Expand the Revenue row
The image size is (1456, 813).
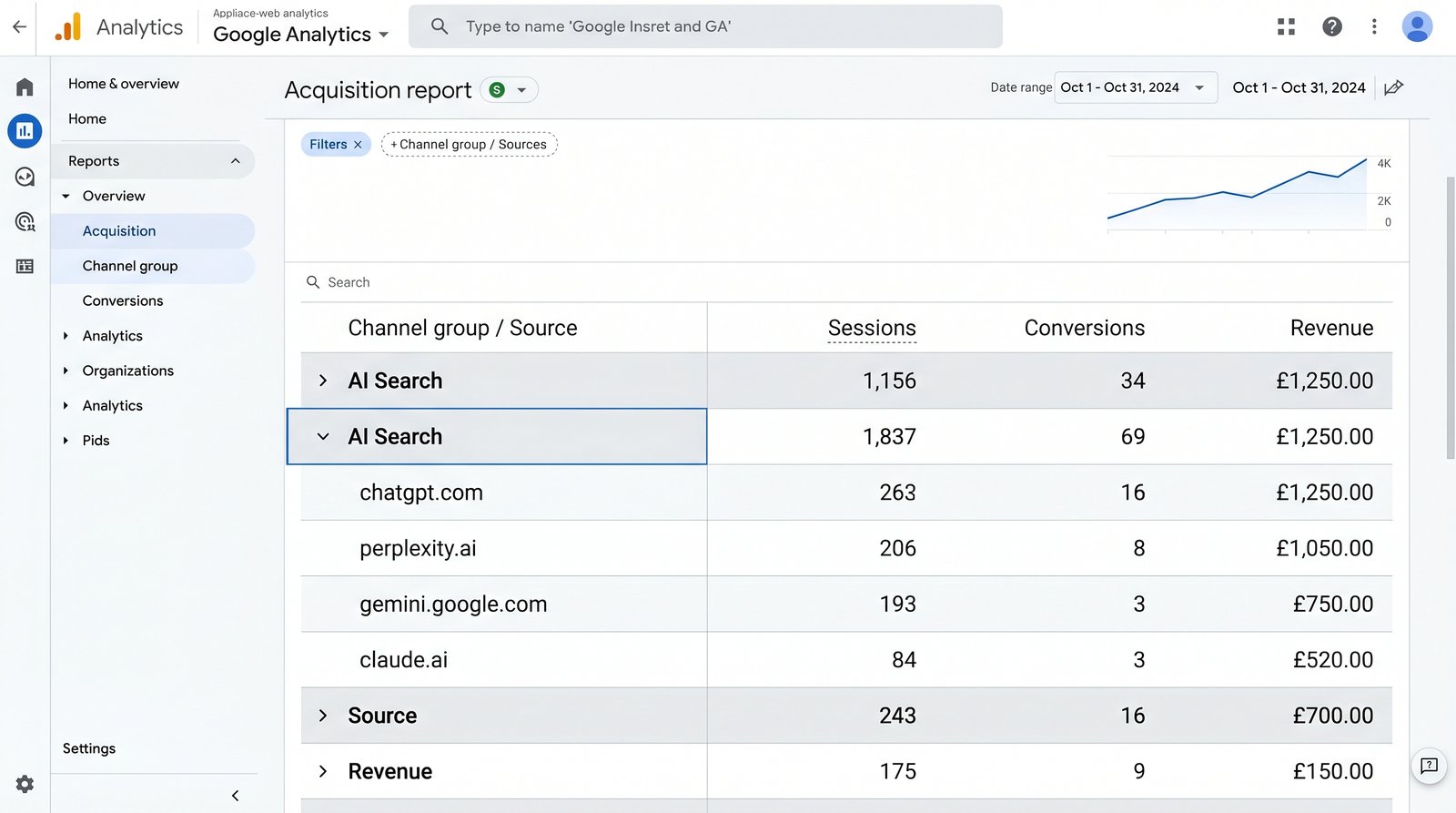pyautogui.click(x=323, y=771)
